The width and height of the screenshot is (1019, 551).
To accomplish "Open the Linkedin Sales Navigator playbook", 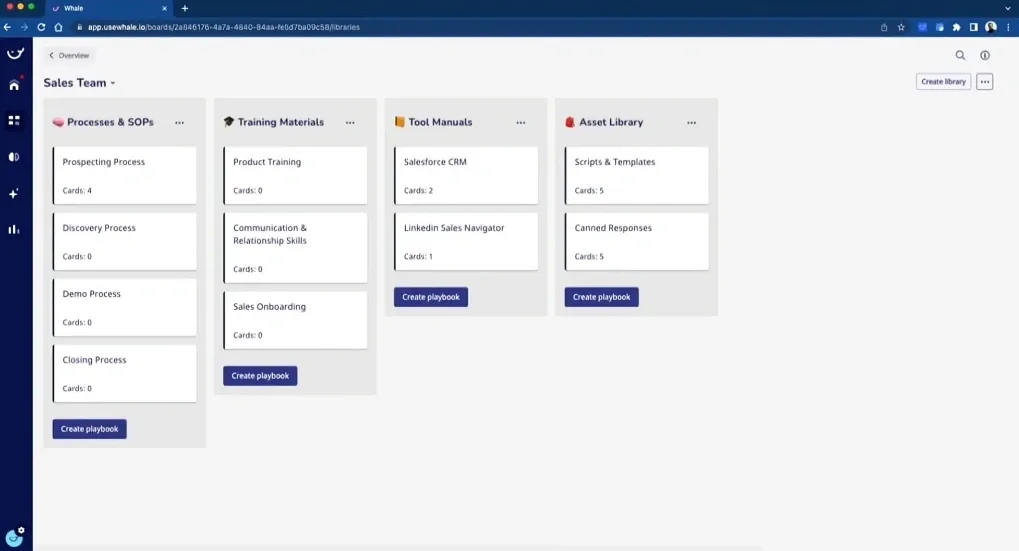I will pos(466,241).
